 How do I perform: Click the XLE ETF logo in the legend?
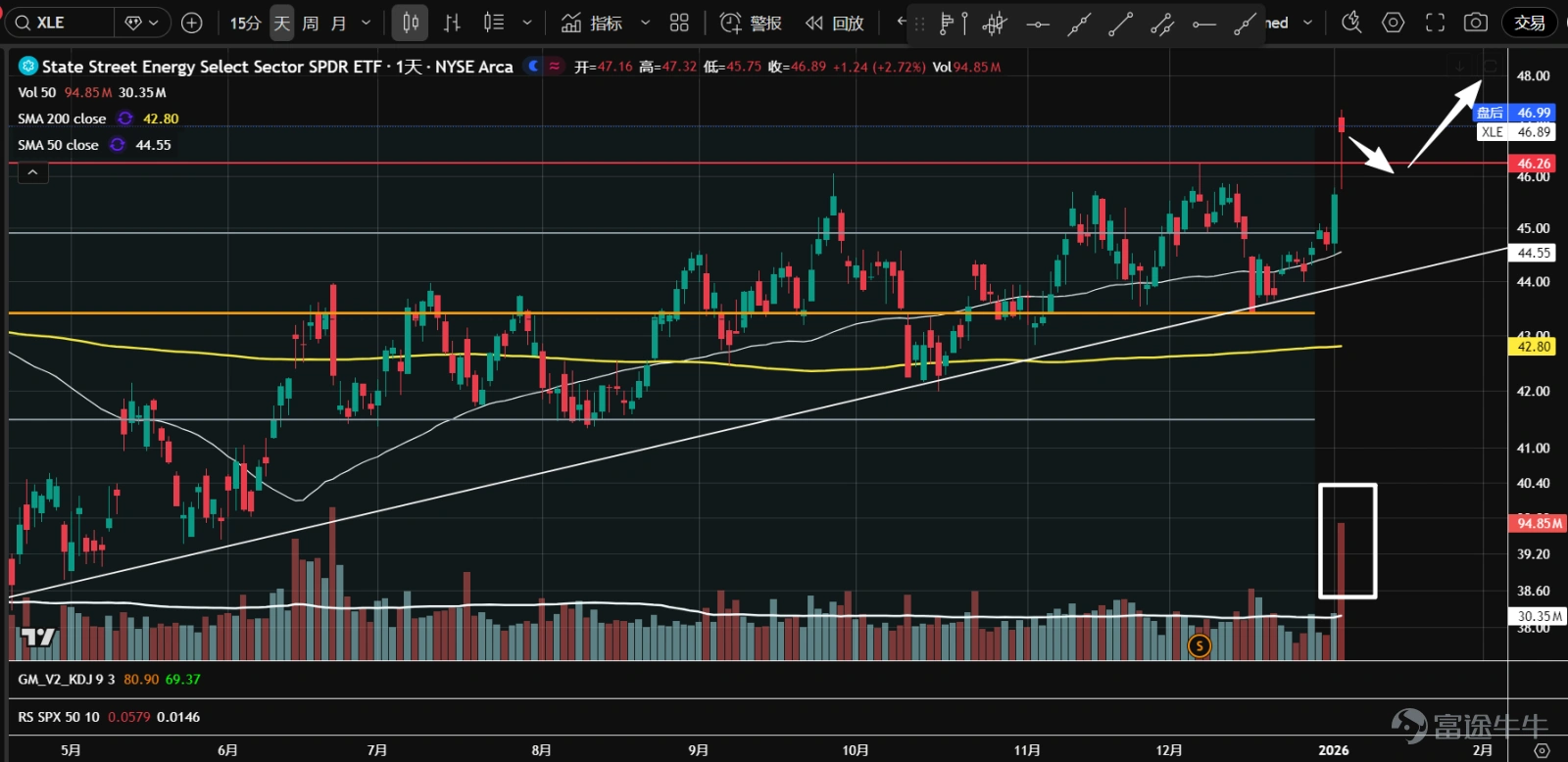coord(28,67)
